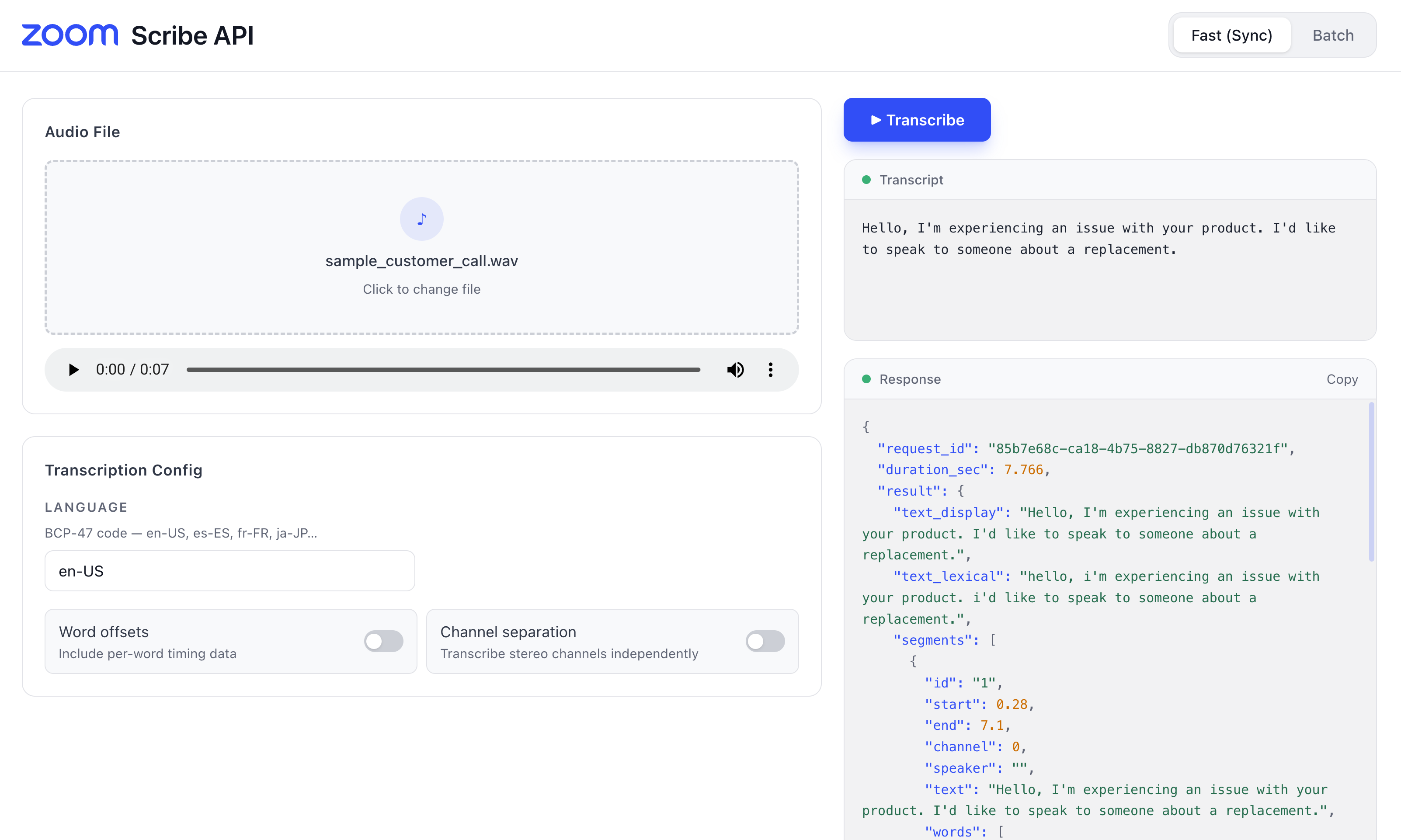Play the audio sample
This screenshot has width=1401, height=840.
point(73,370)
